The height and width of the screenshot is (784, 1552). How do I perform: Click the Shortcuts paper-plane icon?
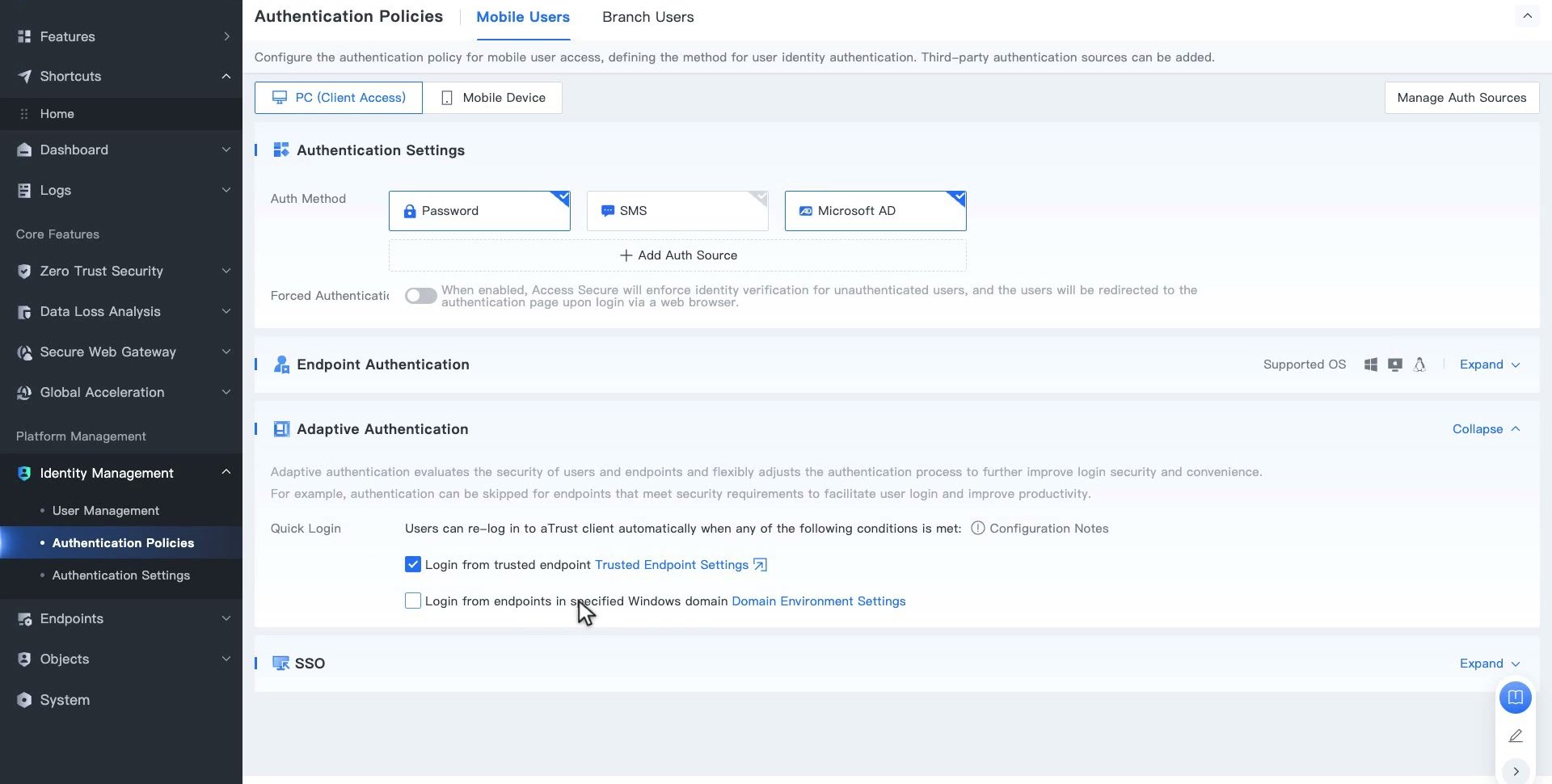tap(24, 76)
